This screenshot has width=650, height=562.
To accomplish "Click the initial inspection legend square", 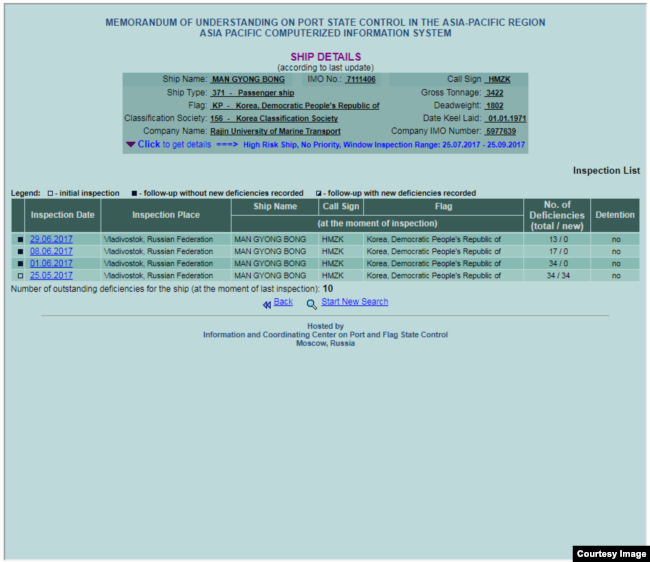I will pyautogui.click(x=48, y=193).
